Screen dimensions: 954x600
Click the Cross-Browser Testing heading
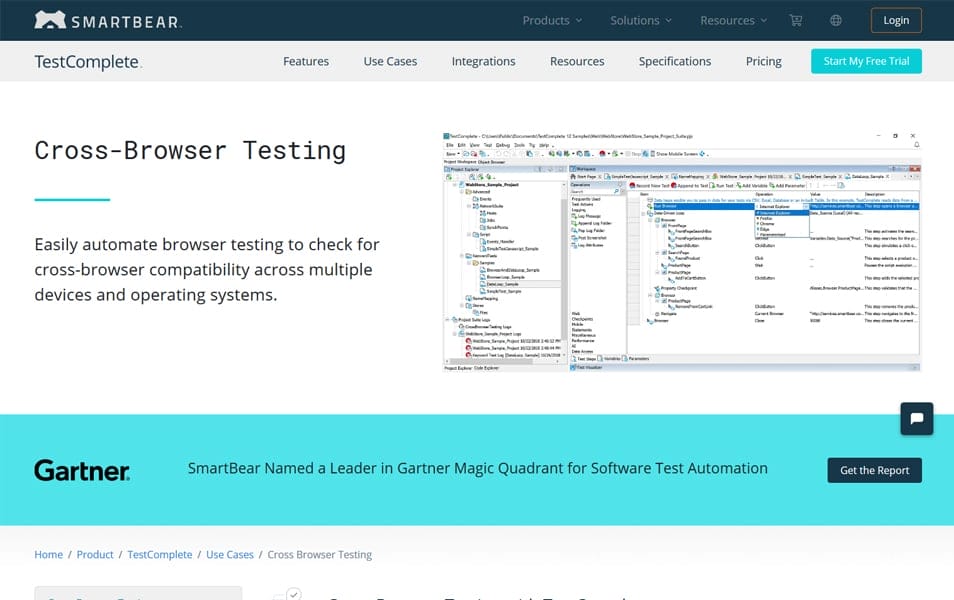point(190,150)
